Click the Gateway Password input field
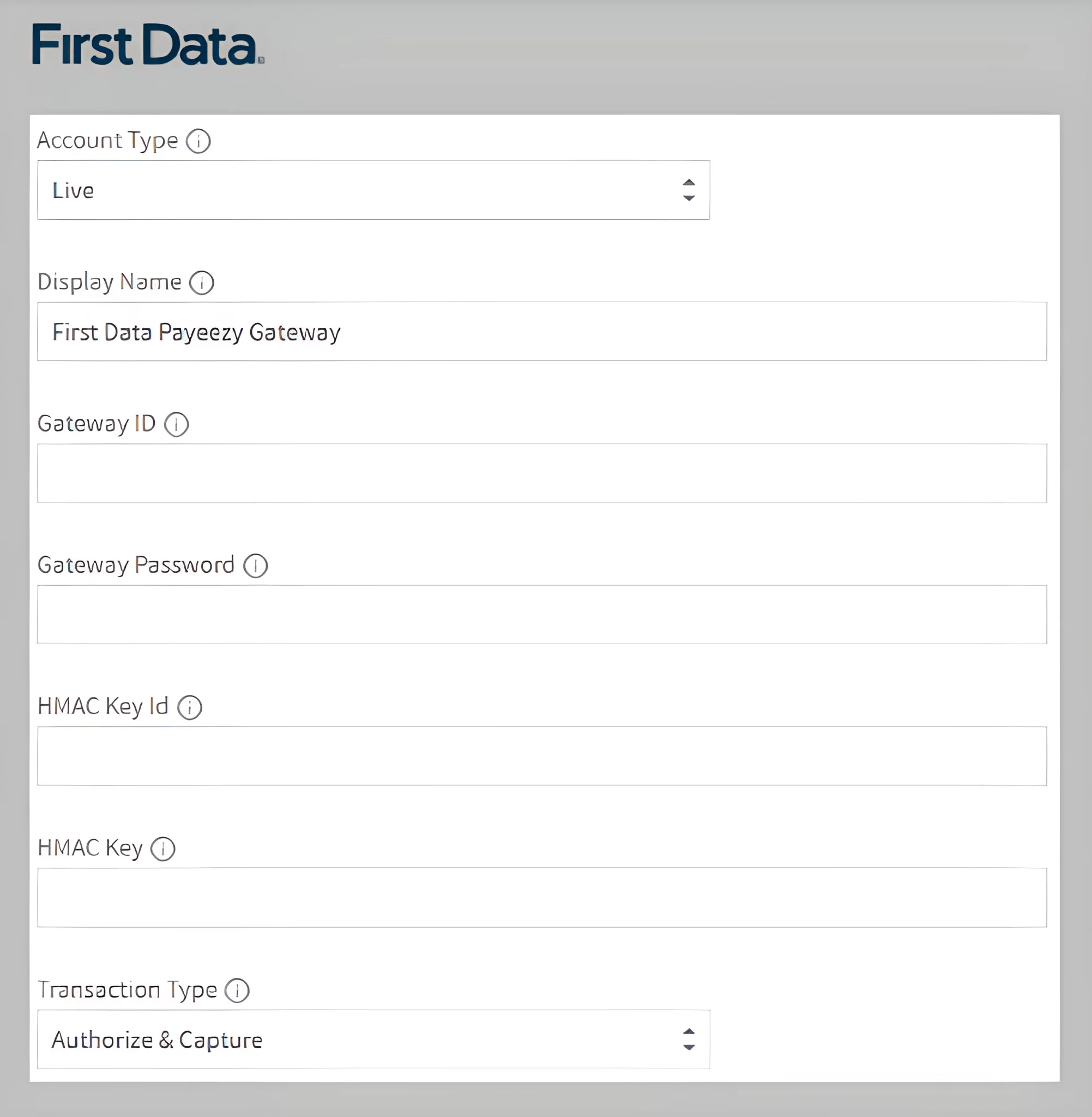 click(545, 615)
